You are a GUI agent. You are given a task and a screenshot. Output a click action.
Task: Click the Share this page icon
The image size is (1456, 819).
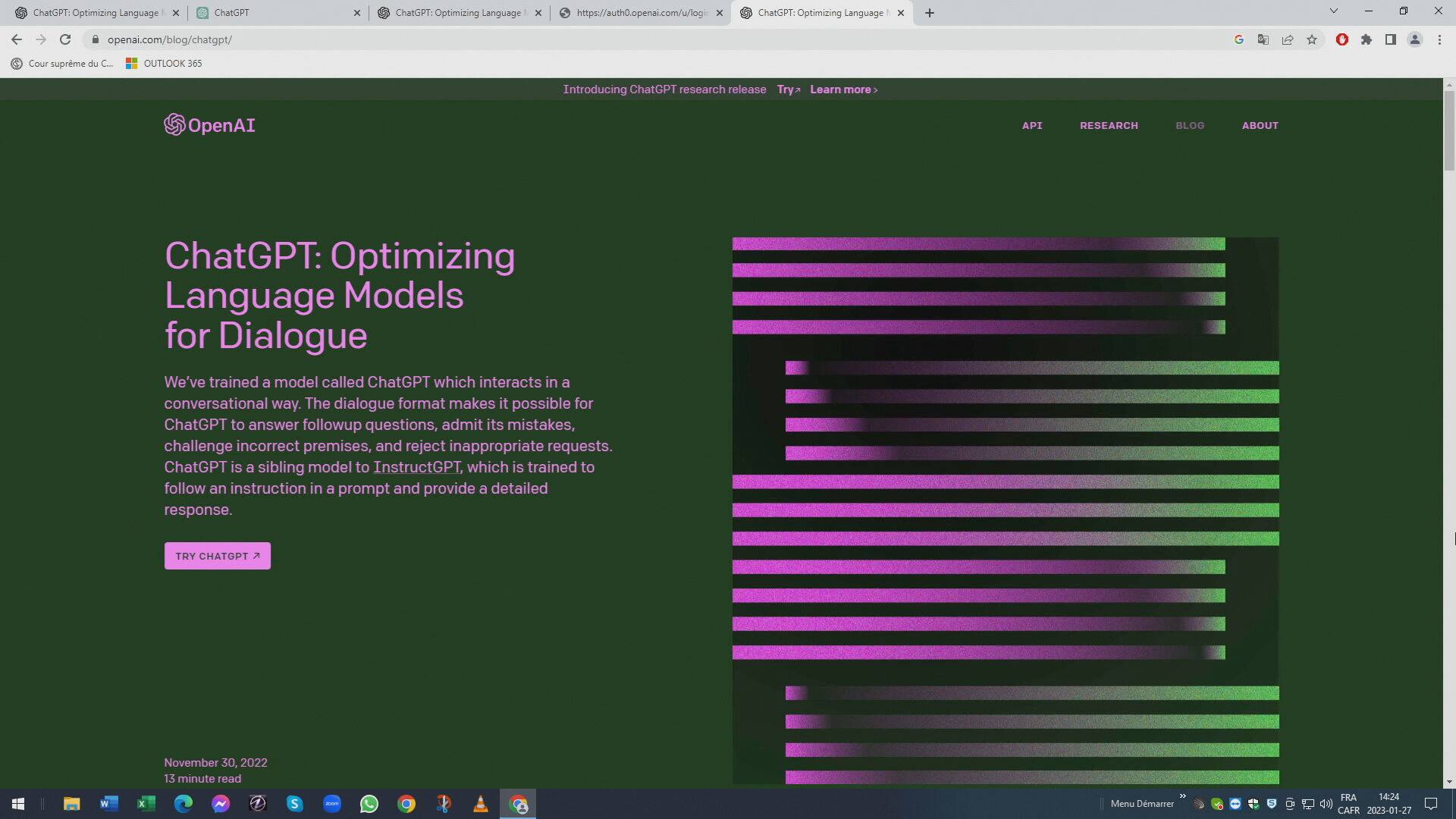1288,39
